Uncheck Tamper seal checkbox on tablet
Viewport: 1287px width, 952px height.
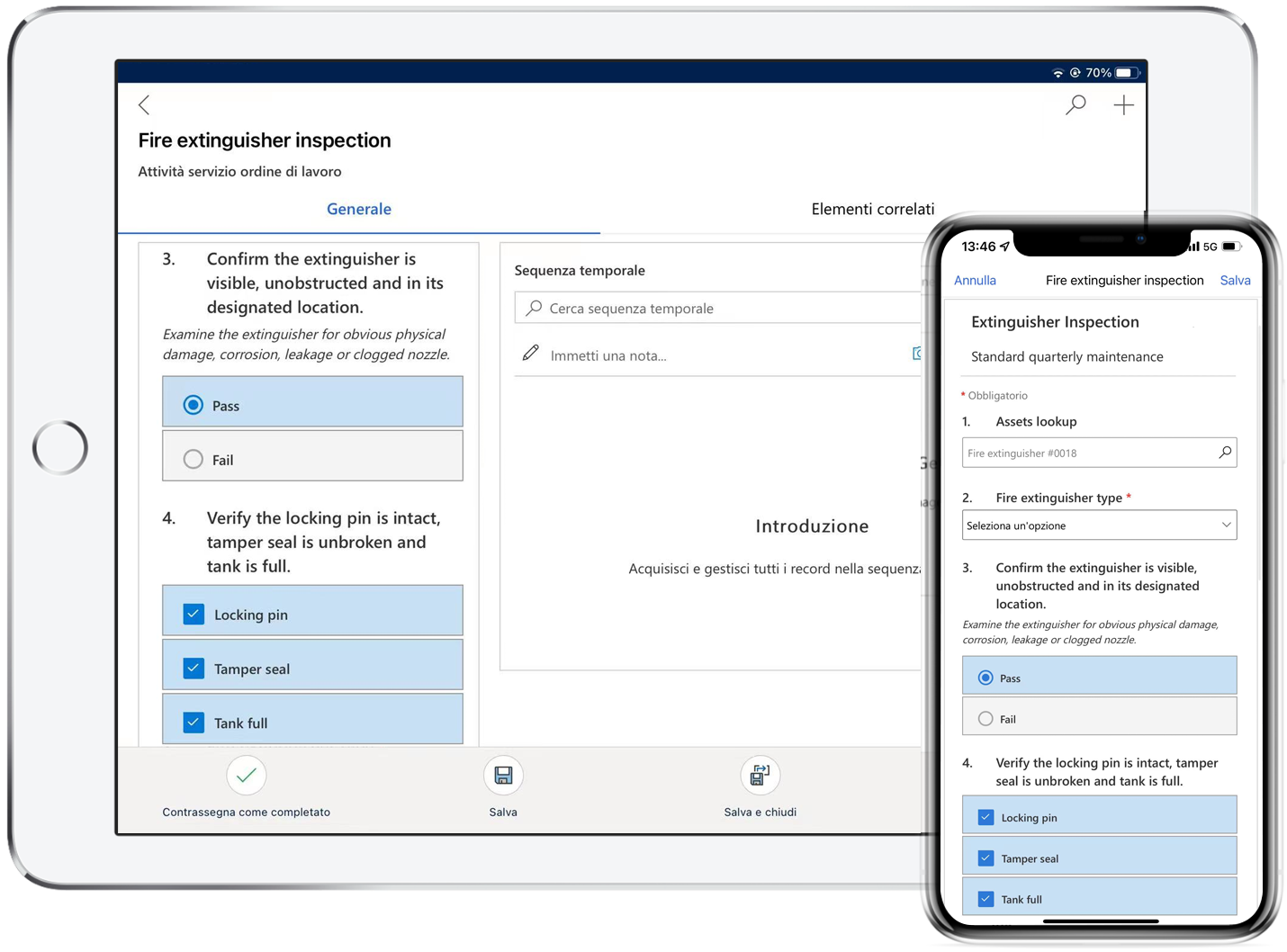193,669
